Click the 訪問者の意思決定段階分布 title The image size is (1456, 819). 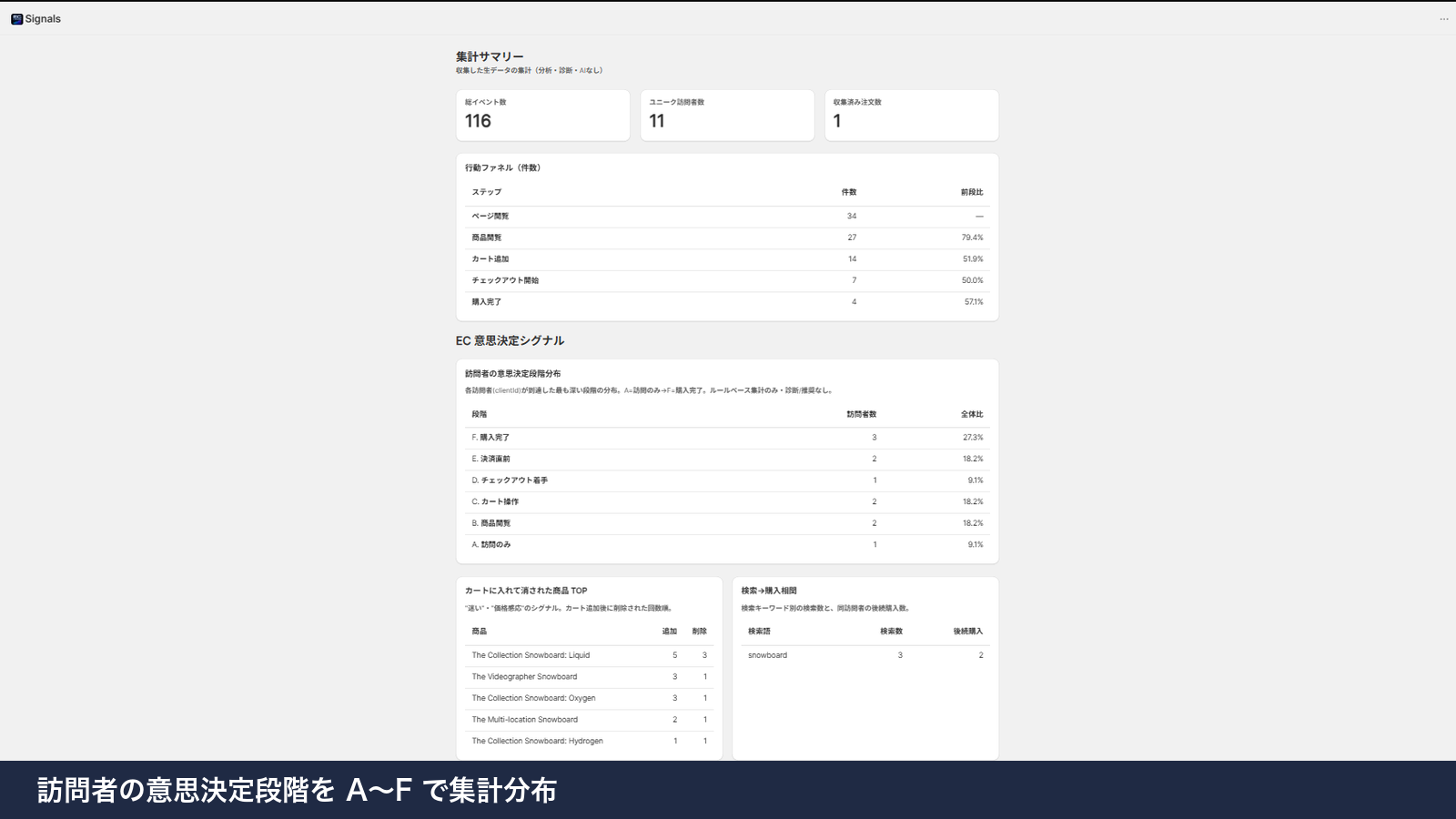click(512, 374)
